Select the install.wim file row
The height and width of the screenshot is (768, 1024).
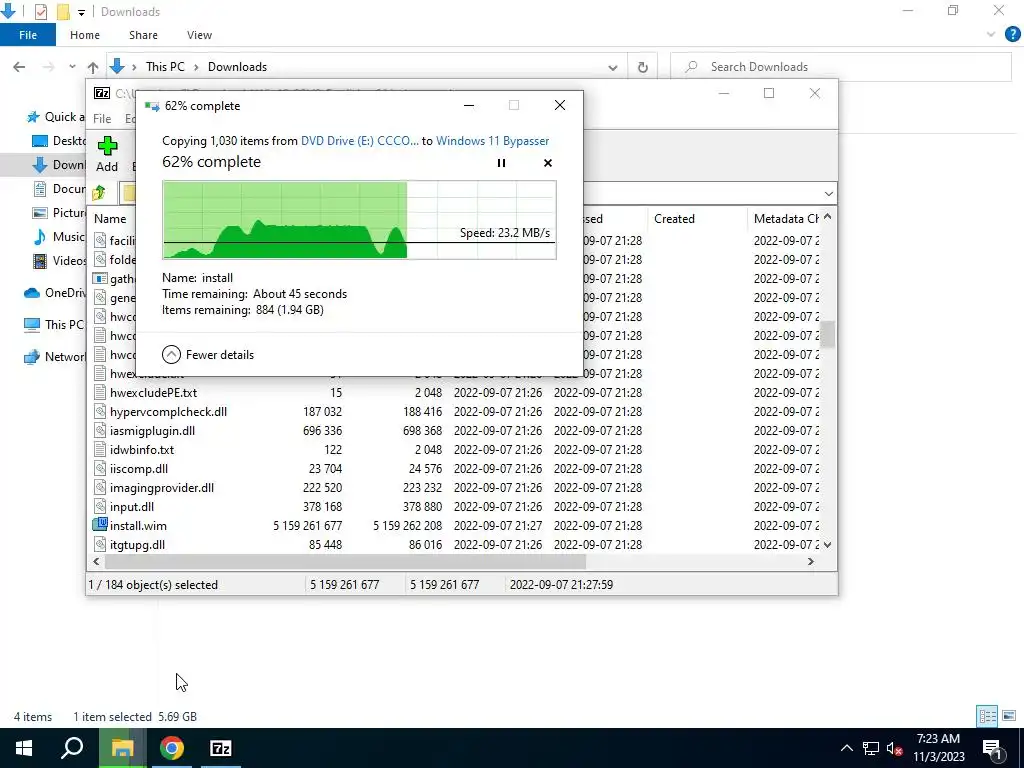(455, 526)
